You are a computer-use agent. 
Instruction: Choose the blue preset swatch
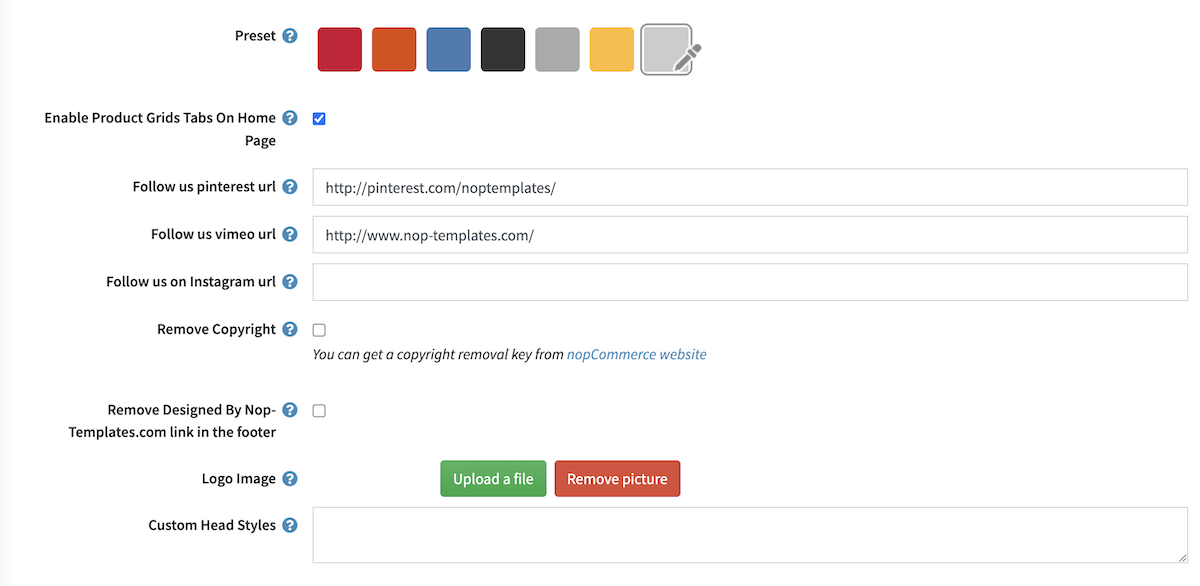click(448, 50)
